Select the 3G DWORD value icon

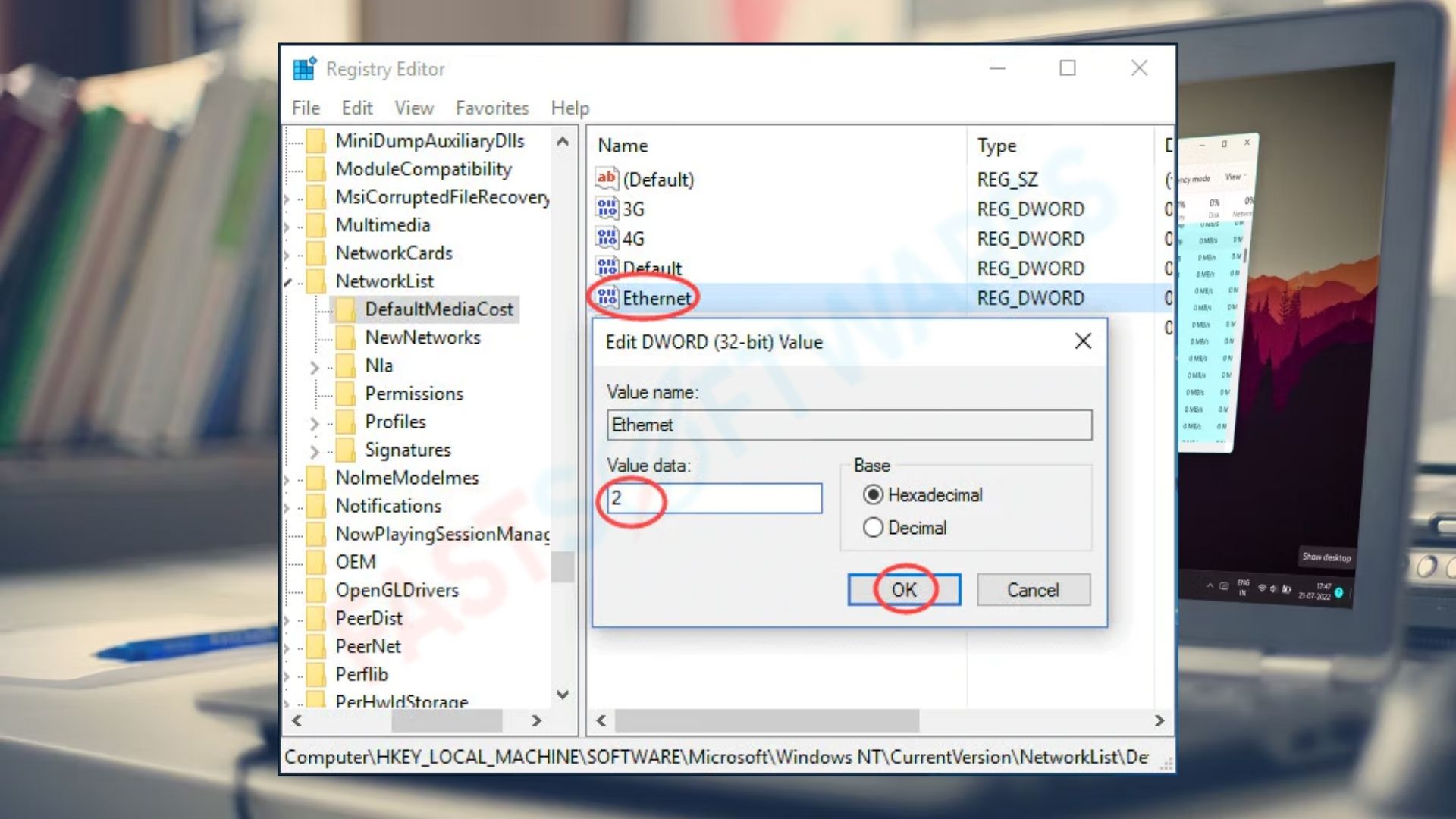(607, 209)
